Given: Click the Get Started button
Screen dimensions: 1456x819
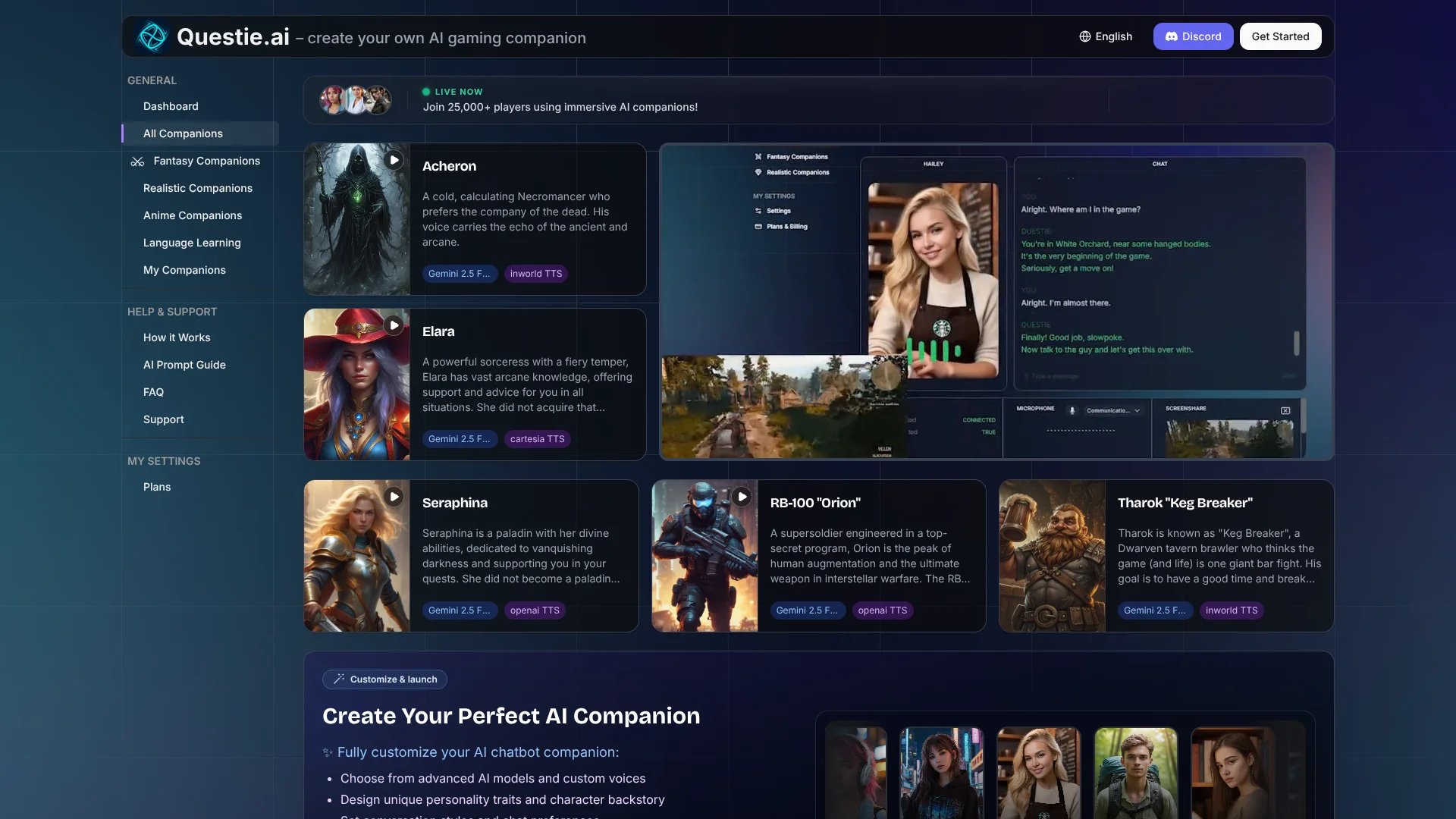Looking at the screenshot, I should 1280,36.
